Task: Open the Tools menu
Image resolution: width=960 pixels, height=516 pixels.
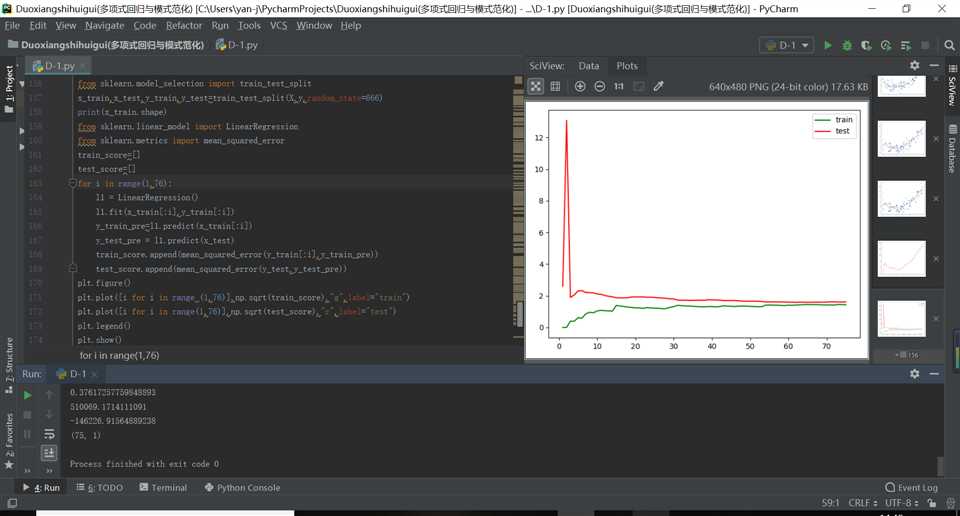Action: [249, 26]
